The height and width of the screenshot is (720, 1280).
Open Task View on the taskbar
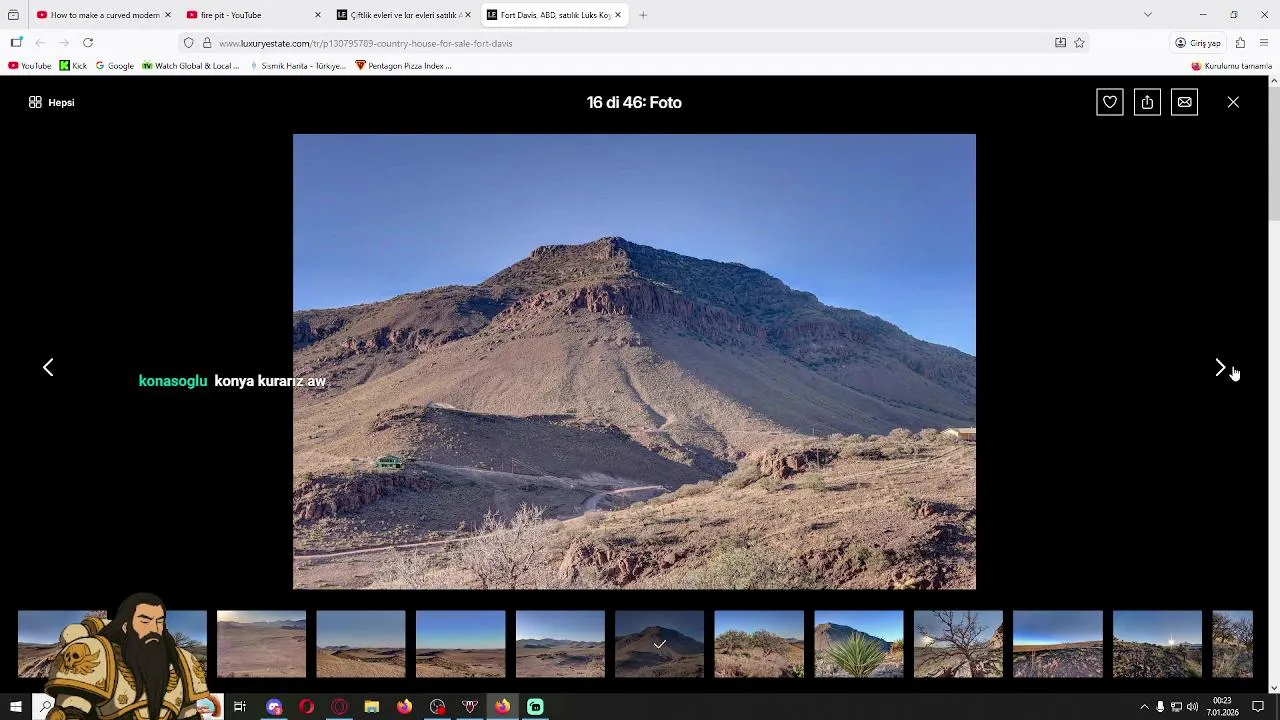click(x=240, y=707)
